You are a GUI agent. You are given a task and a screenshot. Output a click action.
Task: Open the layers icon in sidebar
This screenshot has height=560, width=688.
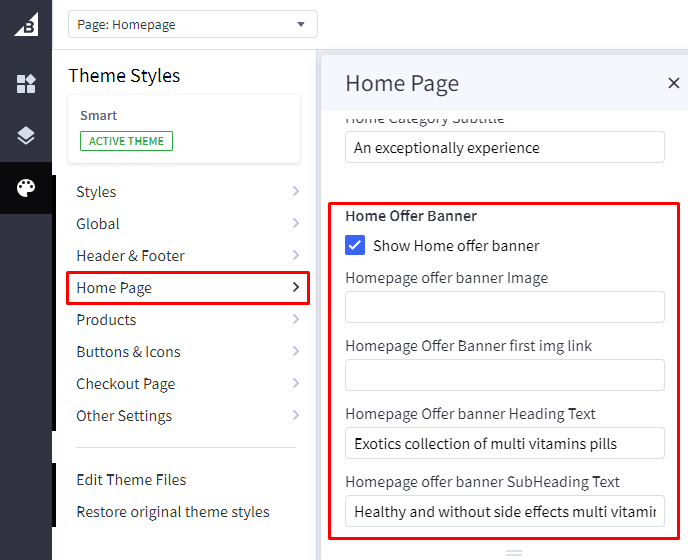click(26, 136)
